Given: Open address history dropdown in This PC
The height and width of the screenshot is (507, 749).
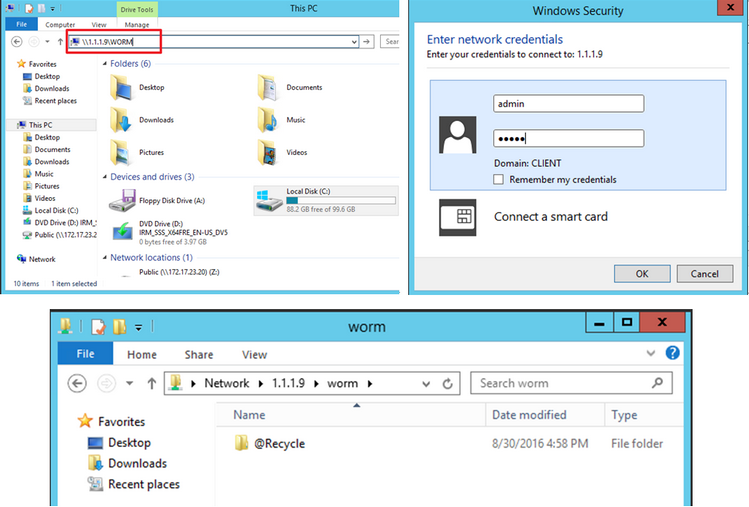Looking at the screenshot, I should tap(354, 42).
